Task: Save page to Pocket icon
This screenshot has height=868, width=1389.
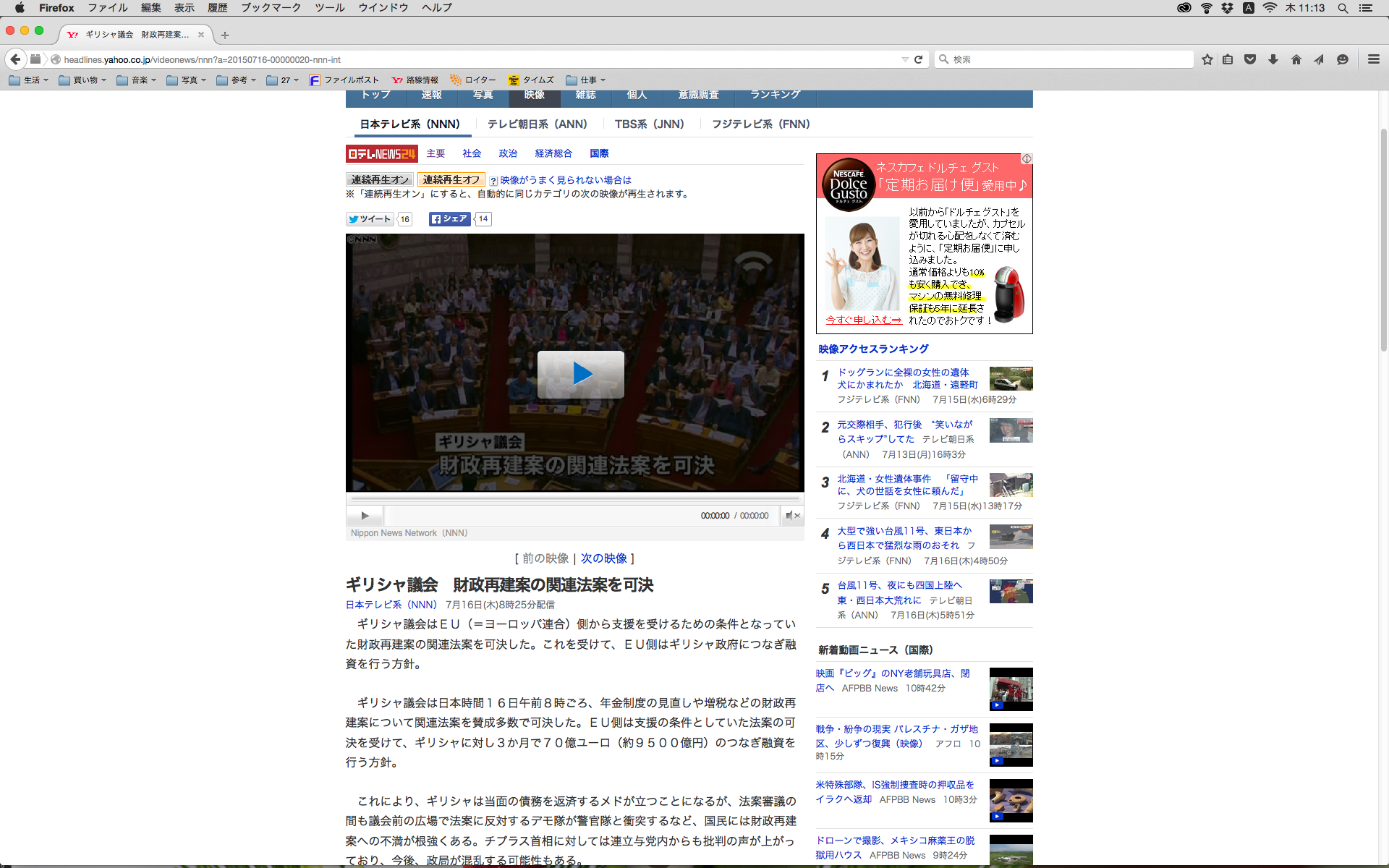Action: (1250, 59)
